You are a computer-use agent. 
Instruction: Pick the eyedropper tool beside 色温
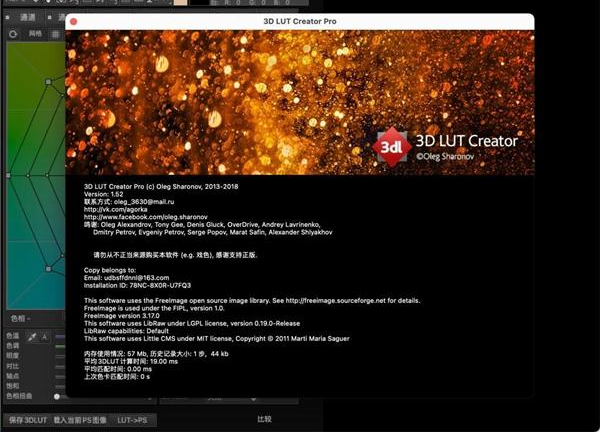[32, 337]
